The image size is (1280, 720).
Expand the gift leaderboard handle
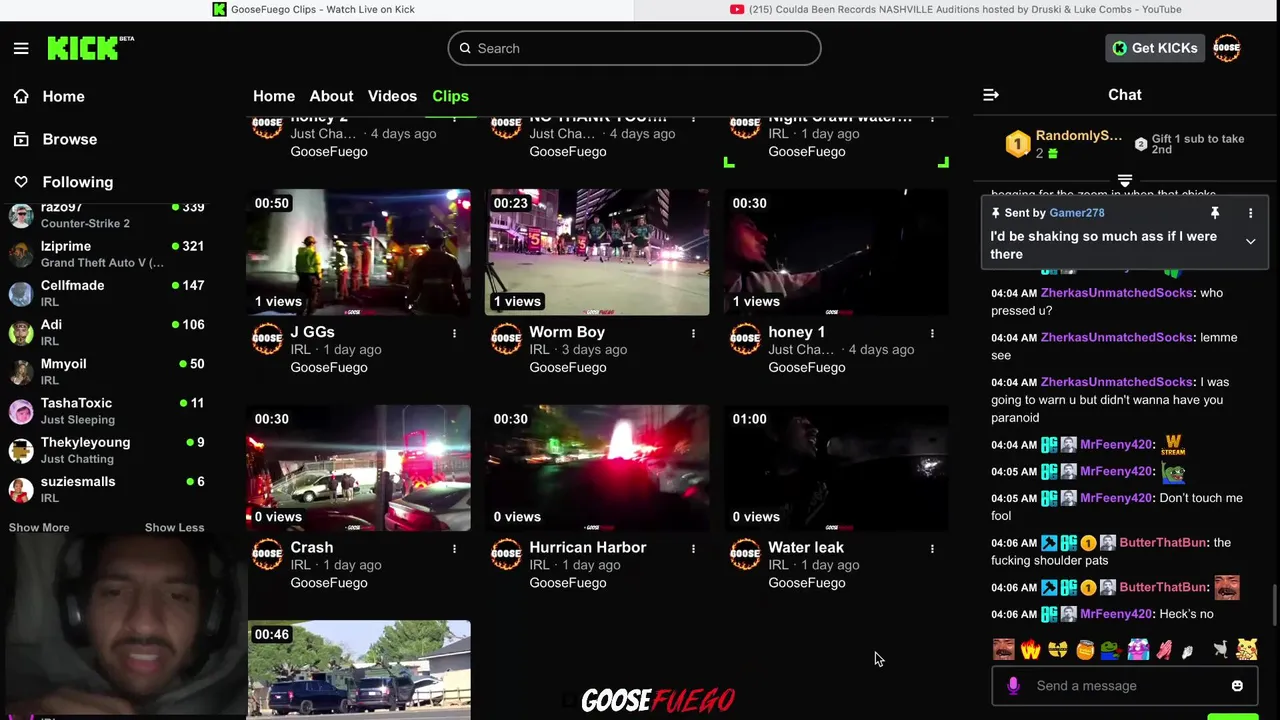tap(1125, 181)
